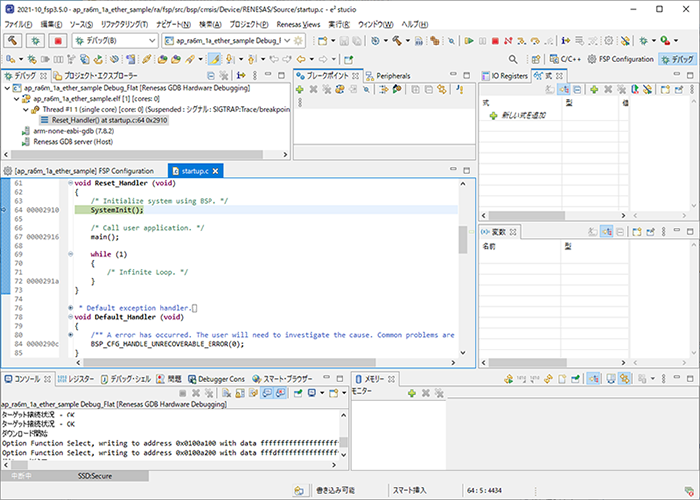Click Clear Console icon
This screenshot has height=500, width=700.
pos(227,393)
